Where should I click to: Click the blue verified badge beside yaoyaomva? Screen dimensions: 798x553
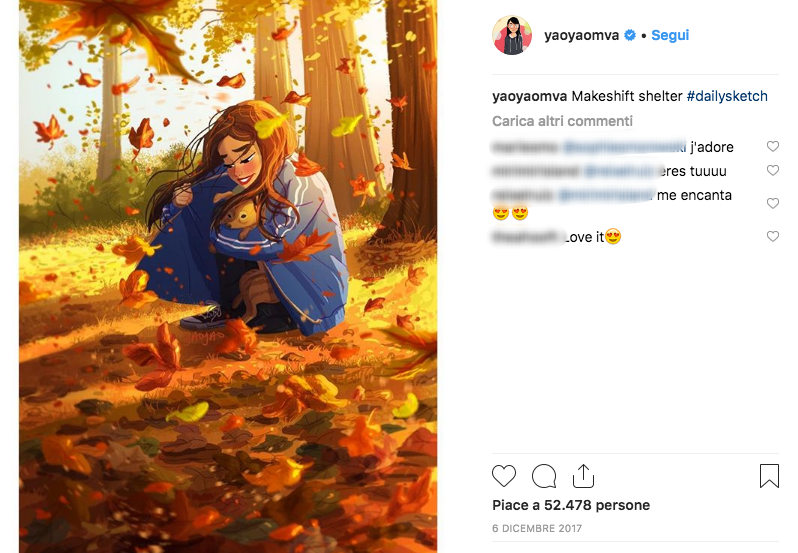630,35
